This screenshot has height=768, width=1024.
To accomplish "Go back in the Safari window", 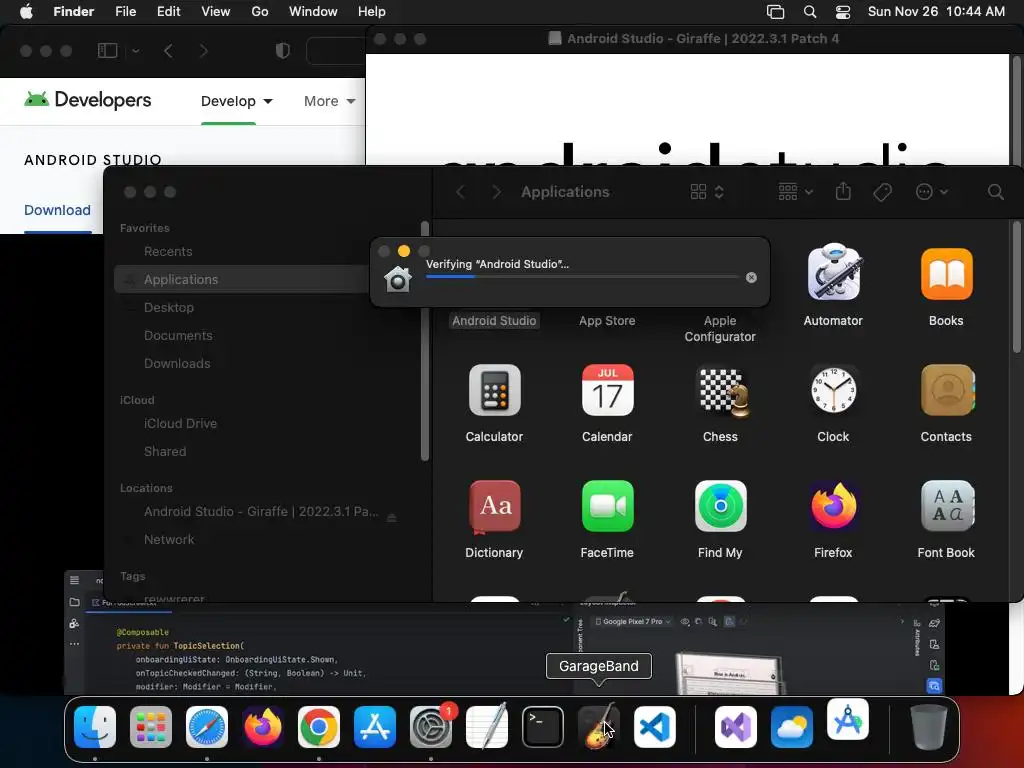I will click(x=168, y=51).
